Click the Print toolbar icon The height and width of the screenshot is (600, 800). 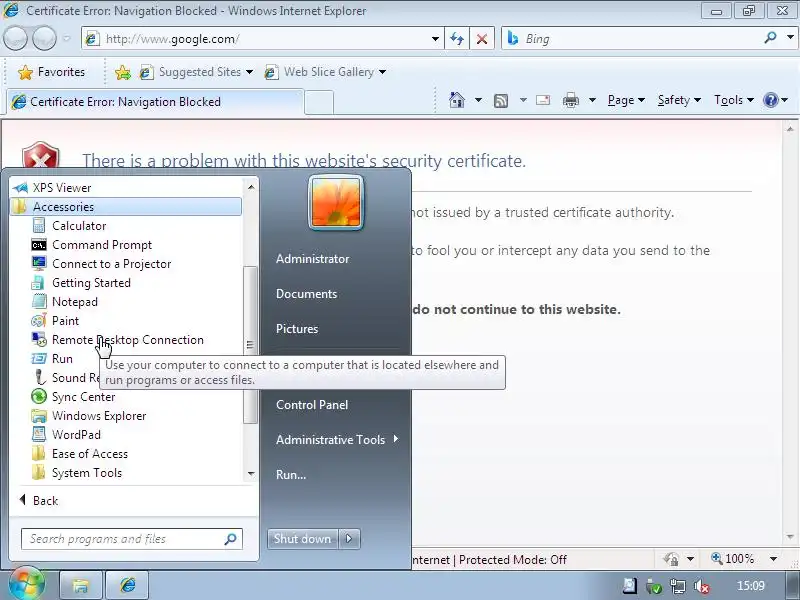(570, 101)
